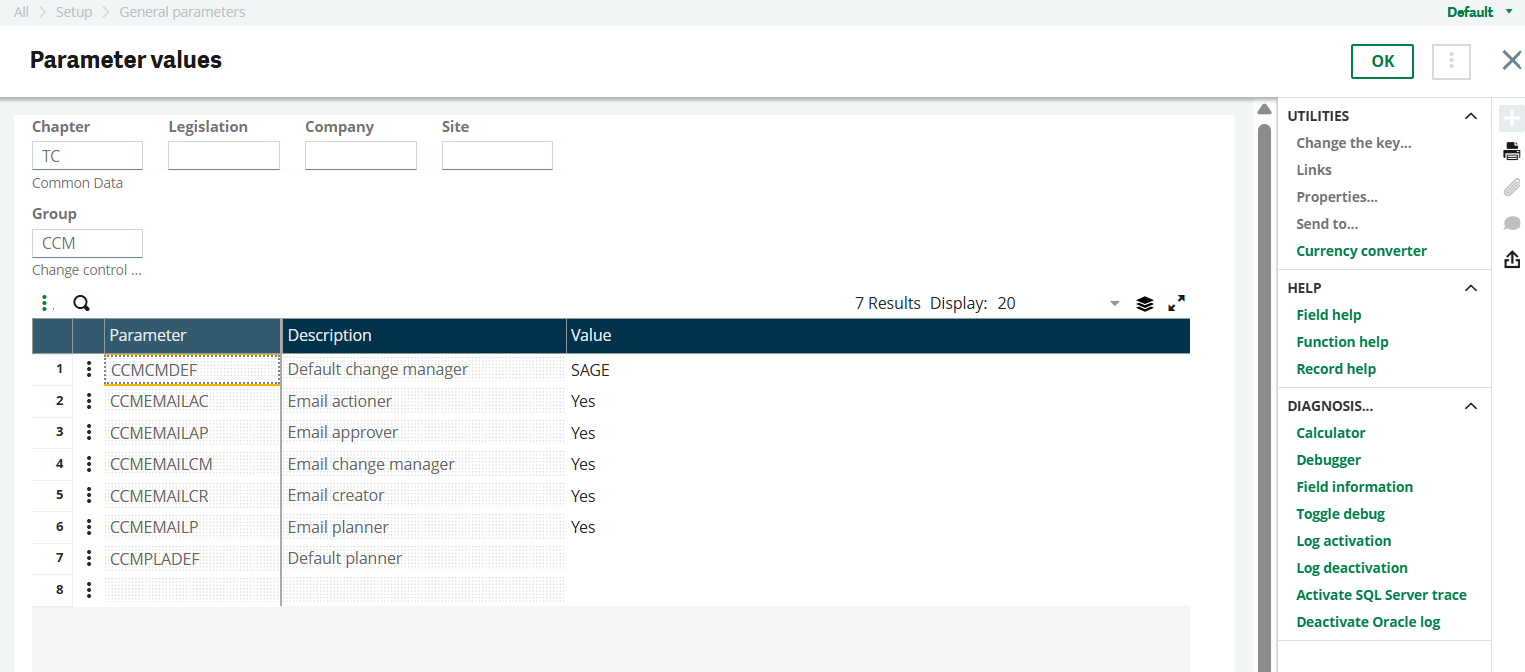Open the grid's green three-dot options menu

pyautogui.click(x=44, y=303)
